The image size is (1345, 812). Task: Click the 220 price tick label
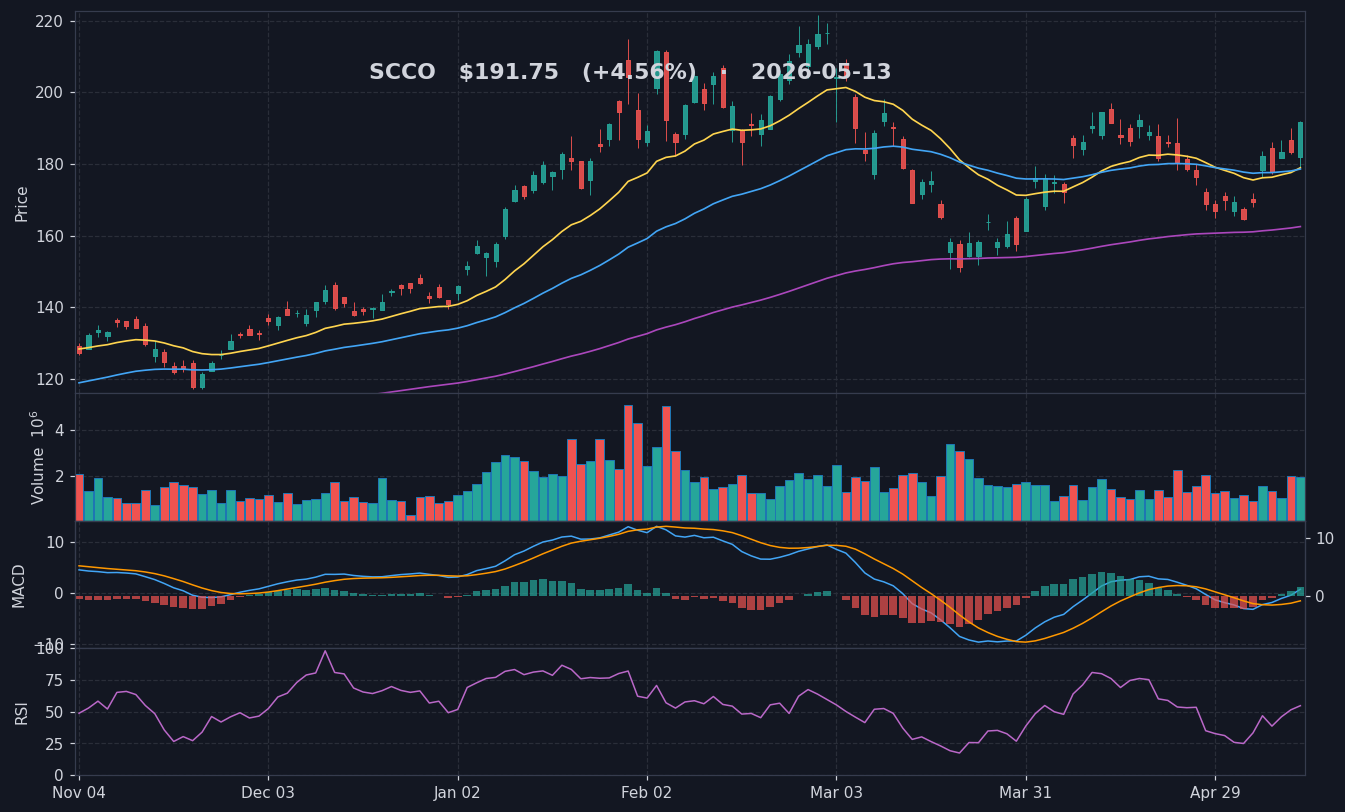tap(48, 22)
